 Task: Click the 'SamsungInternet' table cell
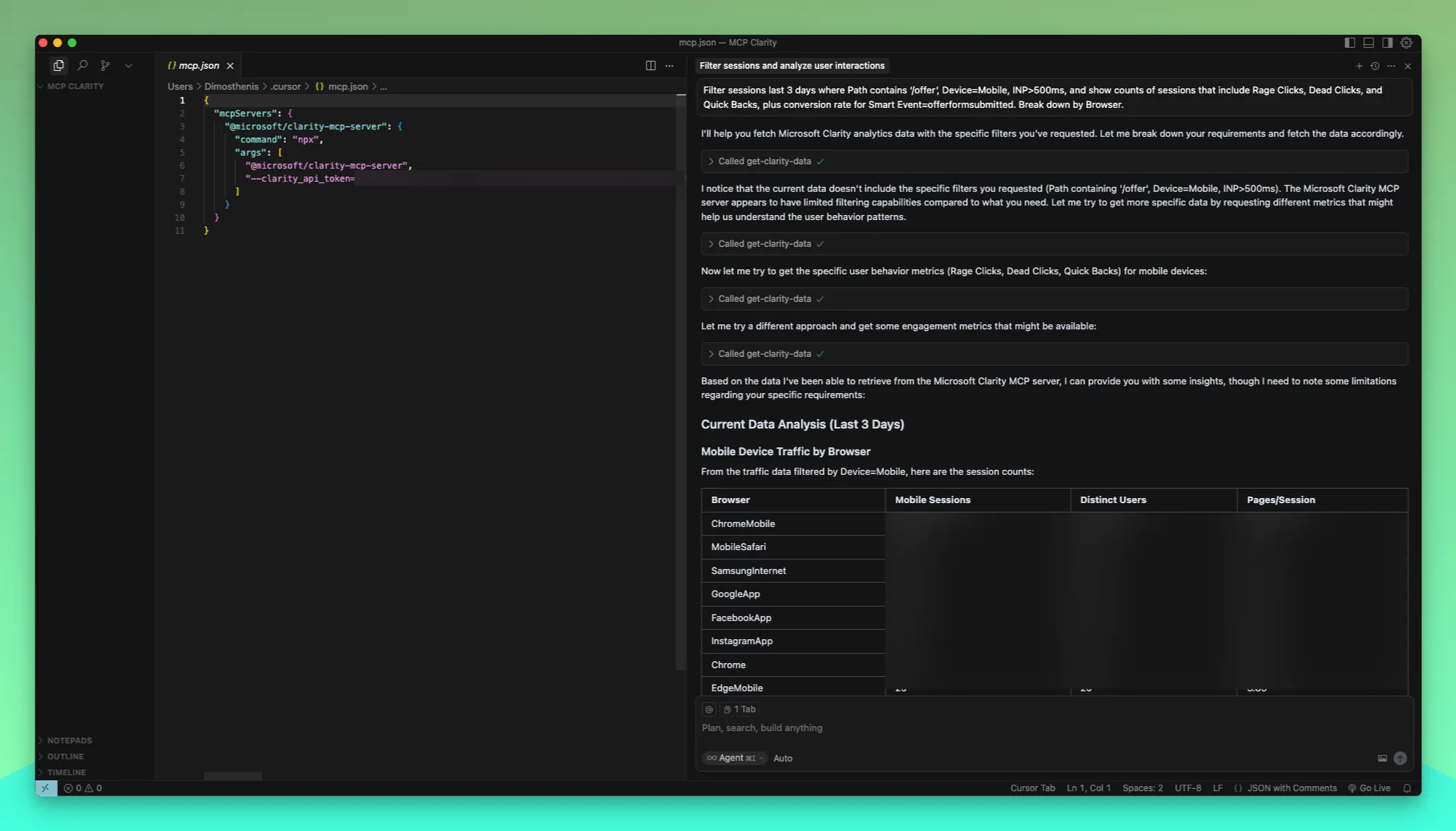793,571
